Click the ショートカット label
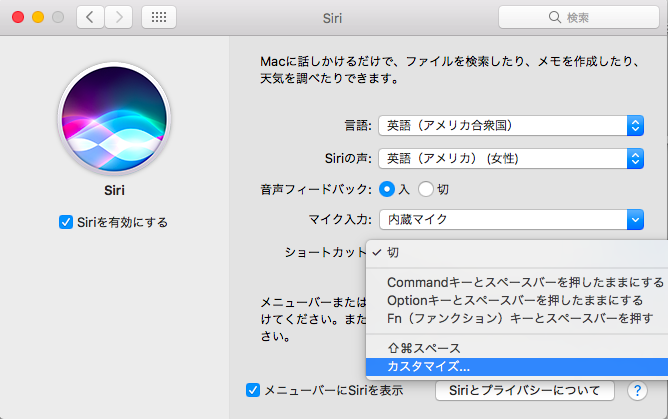This screenshot has width=668, height=419. coord(325,253)
